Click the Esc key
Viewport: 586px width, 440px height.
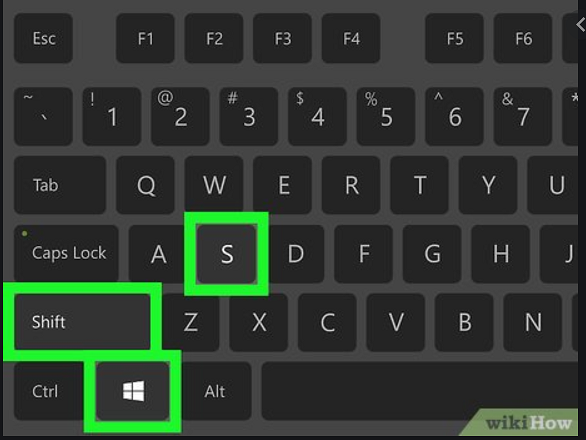(x=43, y=38)
